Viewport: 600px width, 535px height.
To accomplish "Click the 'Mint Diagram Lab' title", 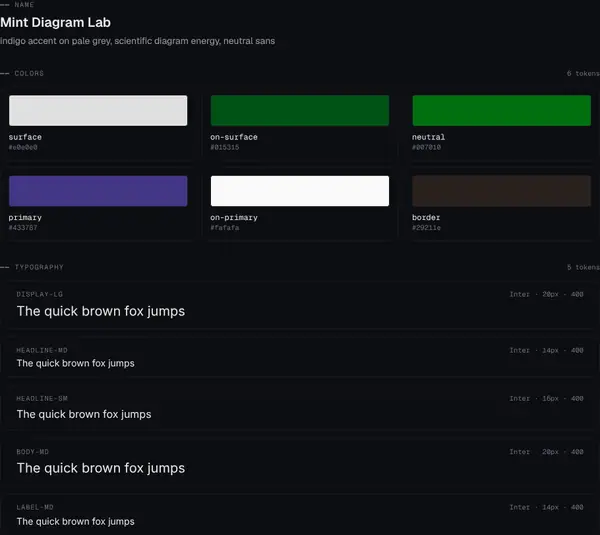I will click(x=55, y=23).
